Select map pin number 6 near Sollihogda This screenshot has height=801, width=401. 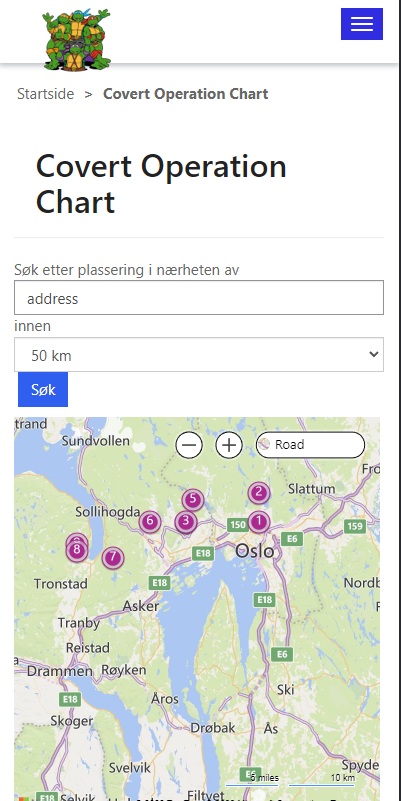(150, 522)
